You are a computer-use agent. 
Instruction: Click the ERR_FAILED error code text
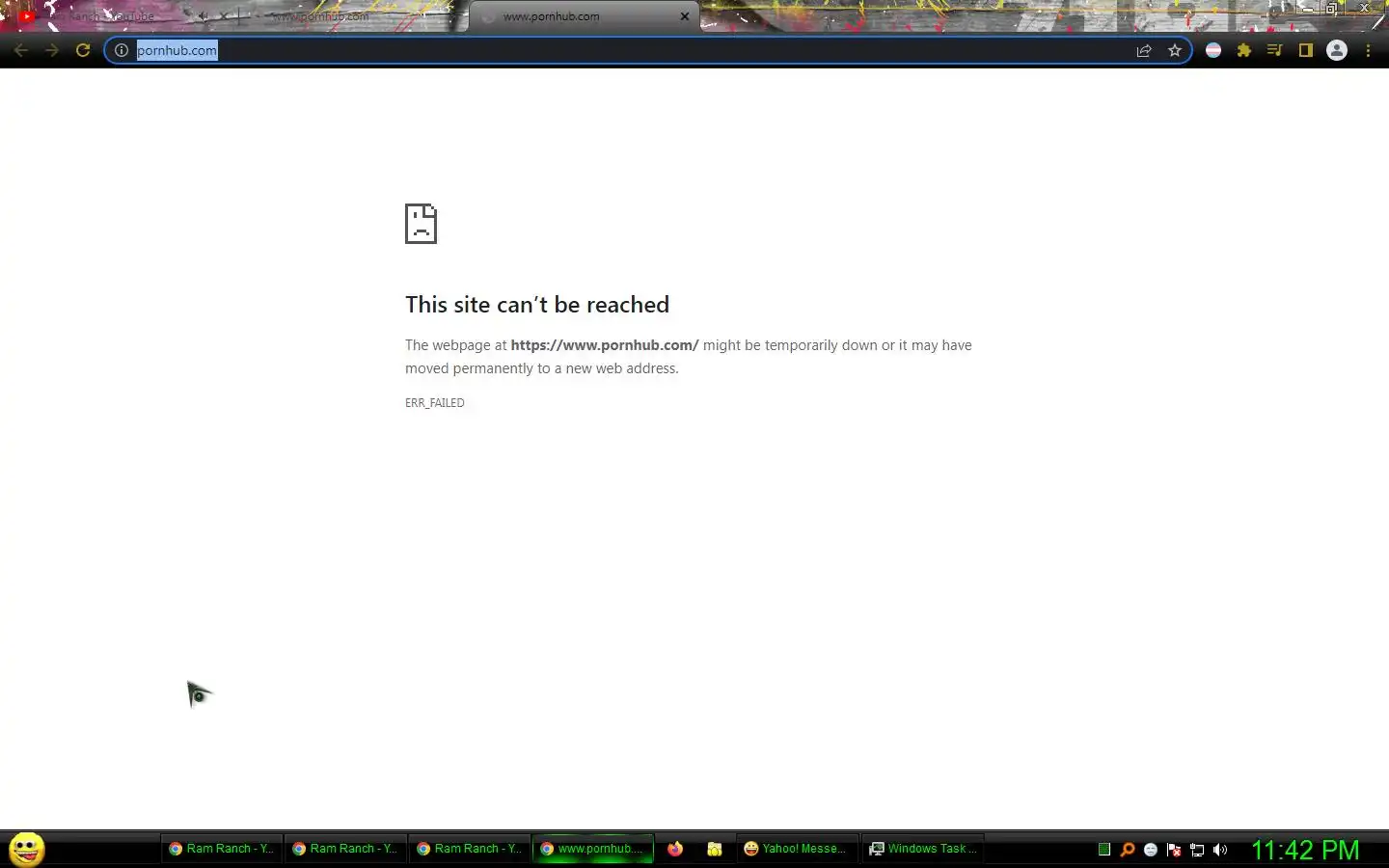[435, 403]
